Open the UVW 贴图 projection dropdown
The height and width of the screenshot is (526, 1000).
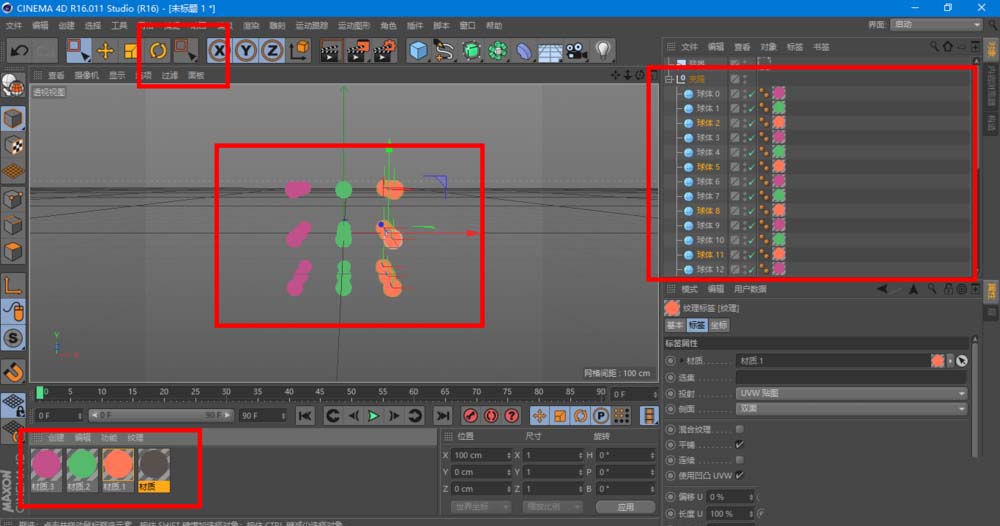coord(851,393)
